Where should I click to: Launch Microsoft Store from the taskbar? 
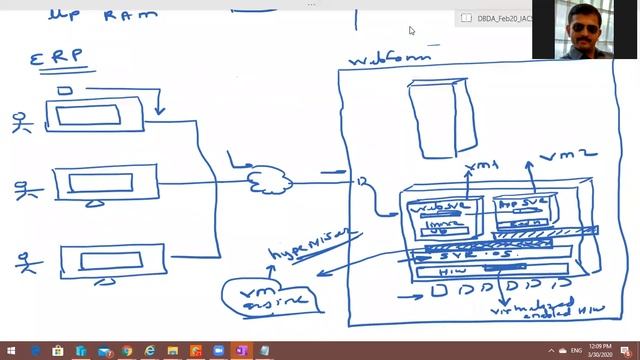[x=58, y=351]
